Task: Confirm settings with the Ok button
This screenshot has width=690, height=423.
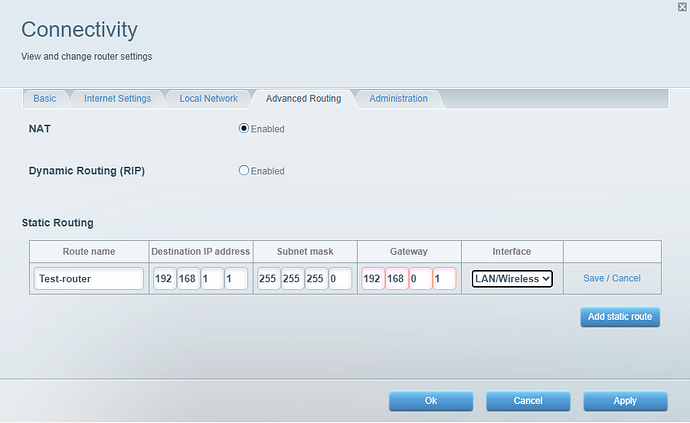Action: click(x=431, y=401)
